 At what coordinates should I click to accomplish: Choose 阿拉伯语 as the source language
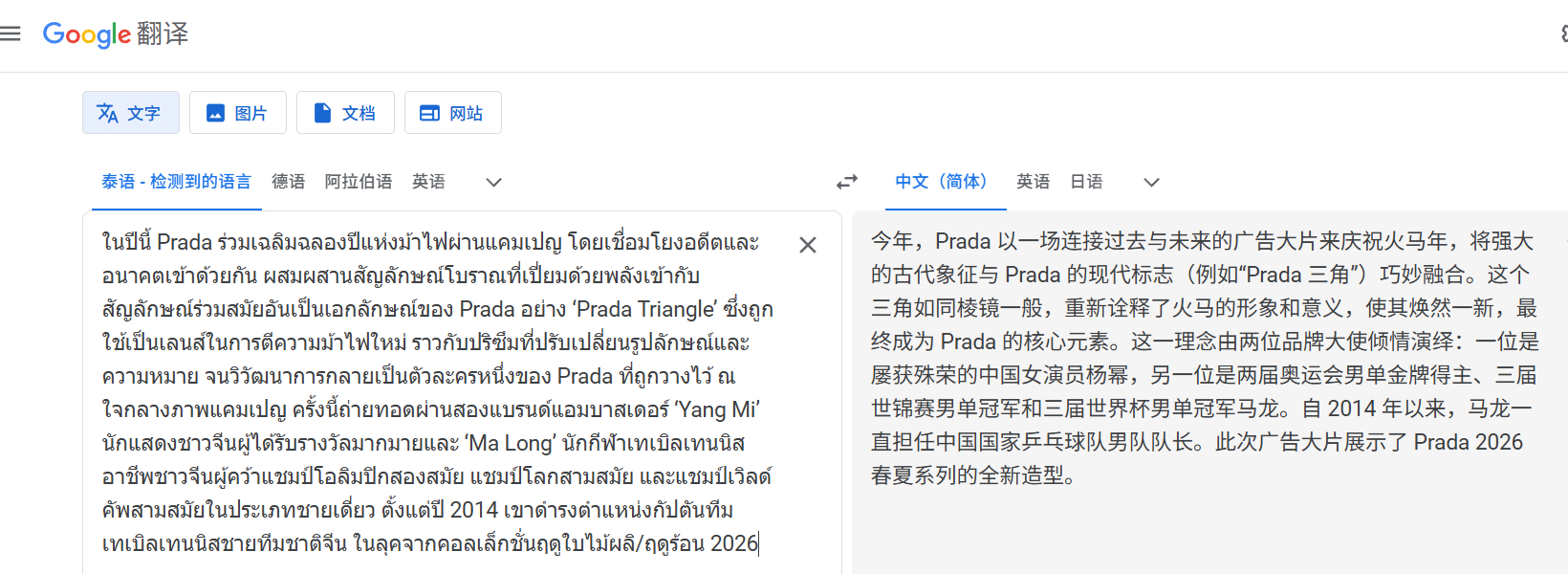pyautogui.click(x=359, y=182)
